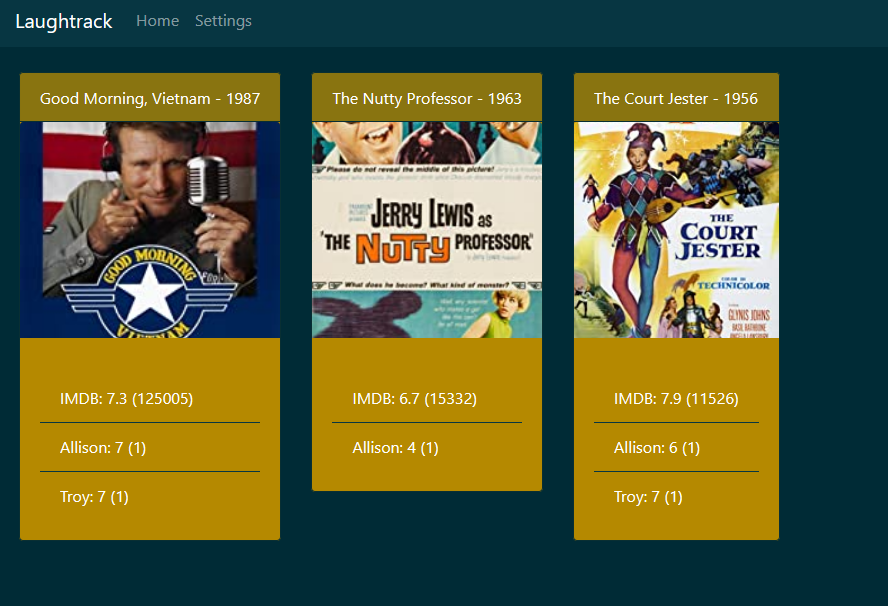Open The Court Jester poster image
This screenshot has height=606, width=888.
click(x=676, y=230)
